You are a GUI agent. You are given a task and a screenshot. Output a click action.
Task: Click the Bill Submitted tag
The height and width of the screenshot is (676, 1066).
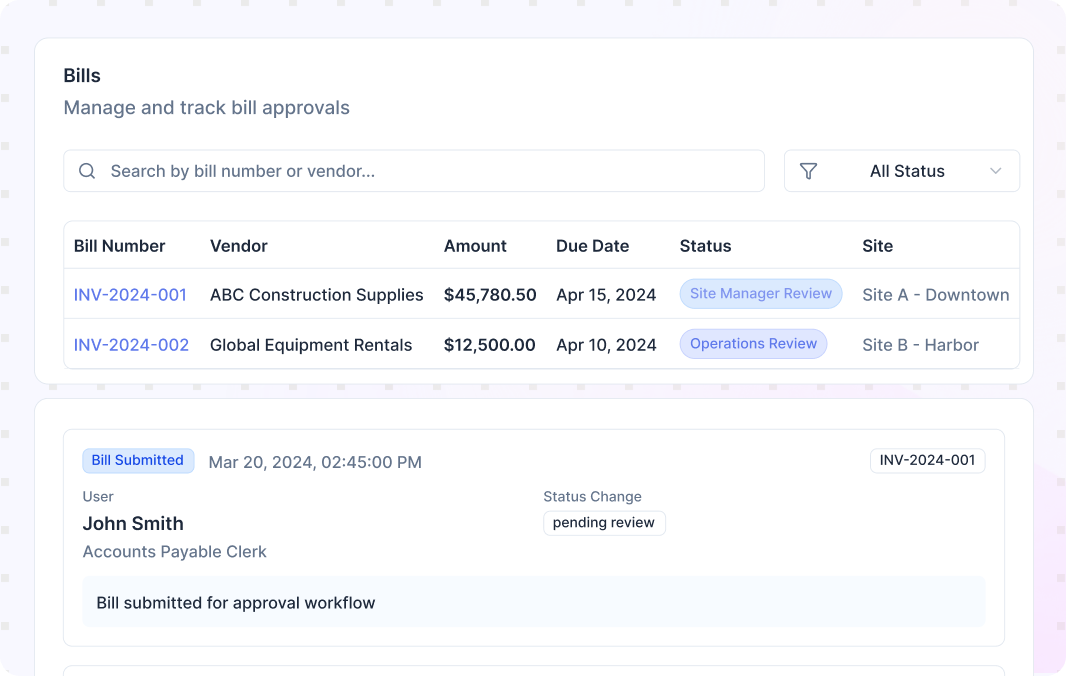[x=138, y=460]
